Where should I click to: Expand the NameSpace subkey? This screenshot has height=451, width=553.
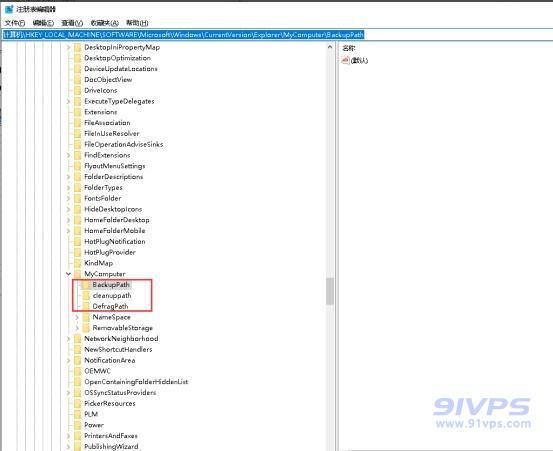click(x=77, y=317)
